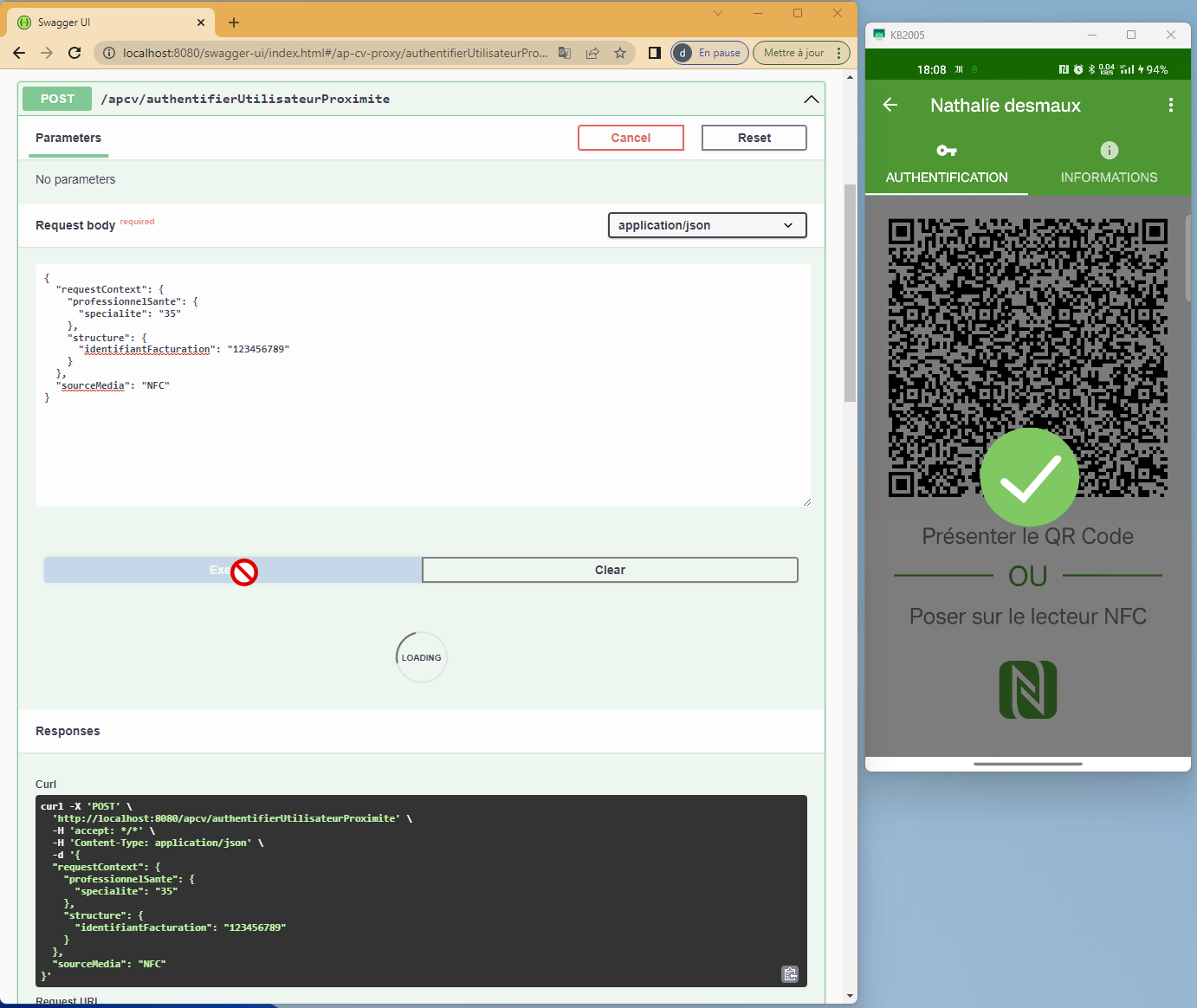Open a new browser tab
The width and height of the screenshot is (1197, 1008).
(234, 23)
